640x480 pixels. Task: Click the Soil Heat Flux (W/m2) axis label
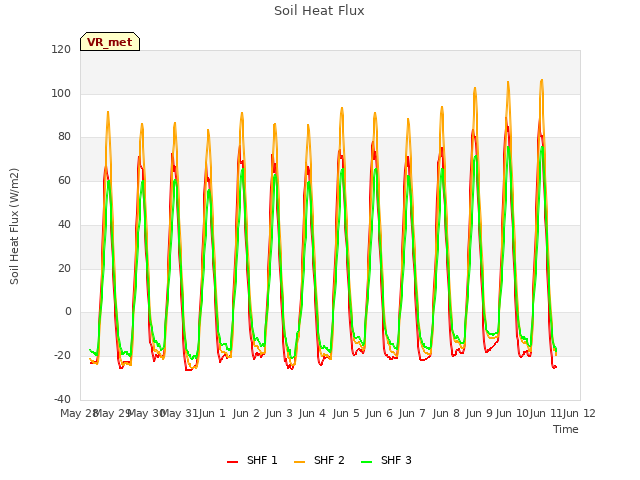tap(14, 226)
